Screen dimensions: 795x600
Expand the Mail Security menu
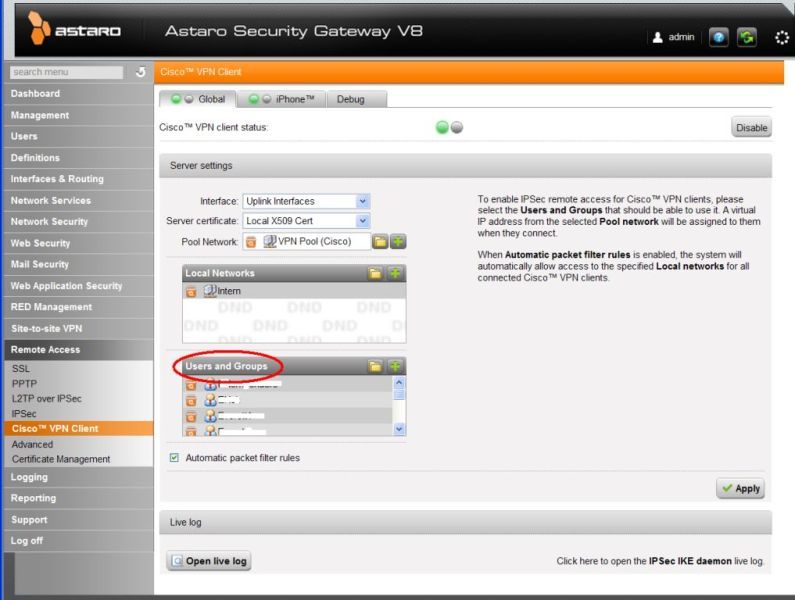(x=79, y=264)
